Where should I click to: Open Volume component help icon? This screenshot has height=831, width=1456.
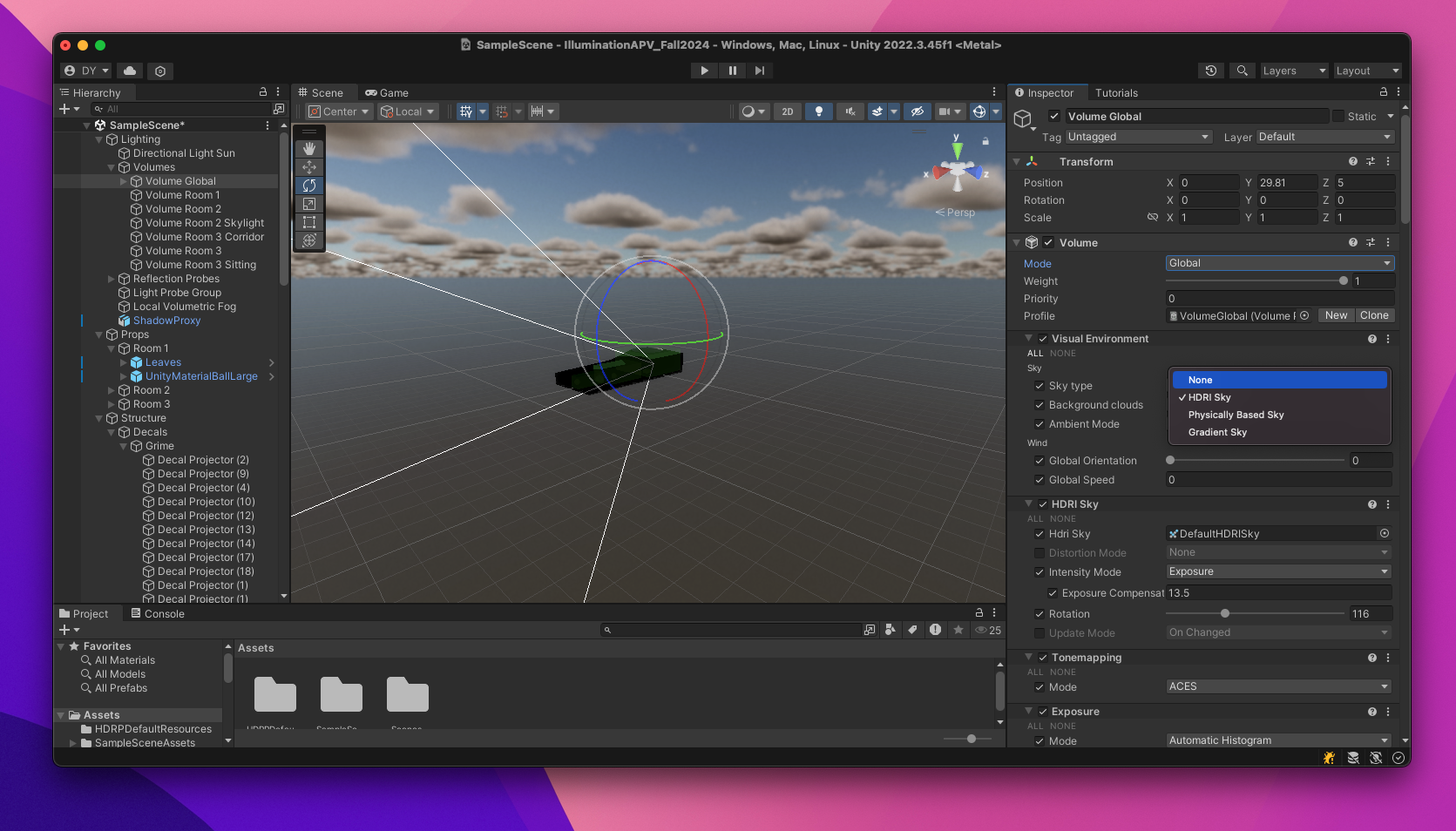click(x=1352, y=243)
